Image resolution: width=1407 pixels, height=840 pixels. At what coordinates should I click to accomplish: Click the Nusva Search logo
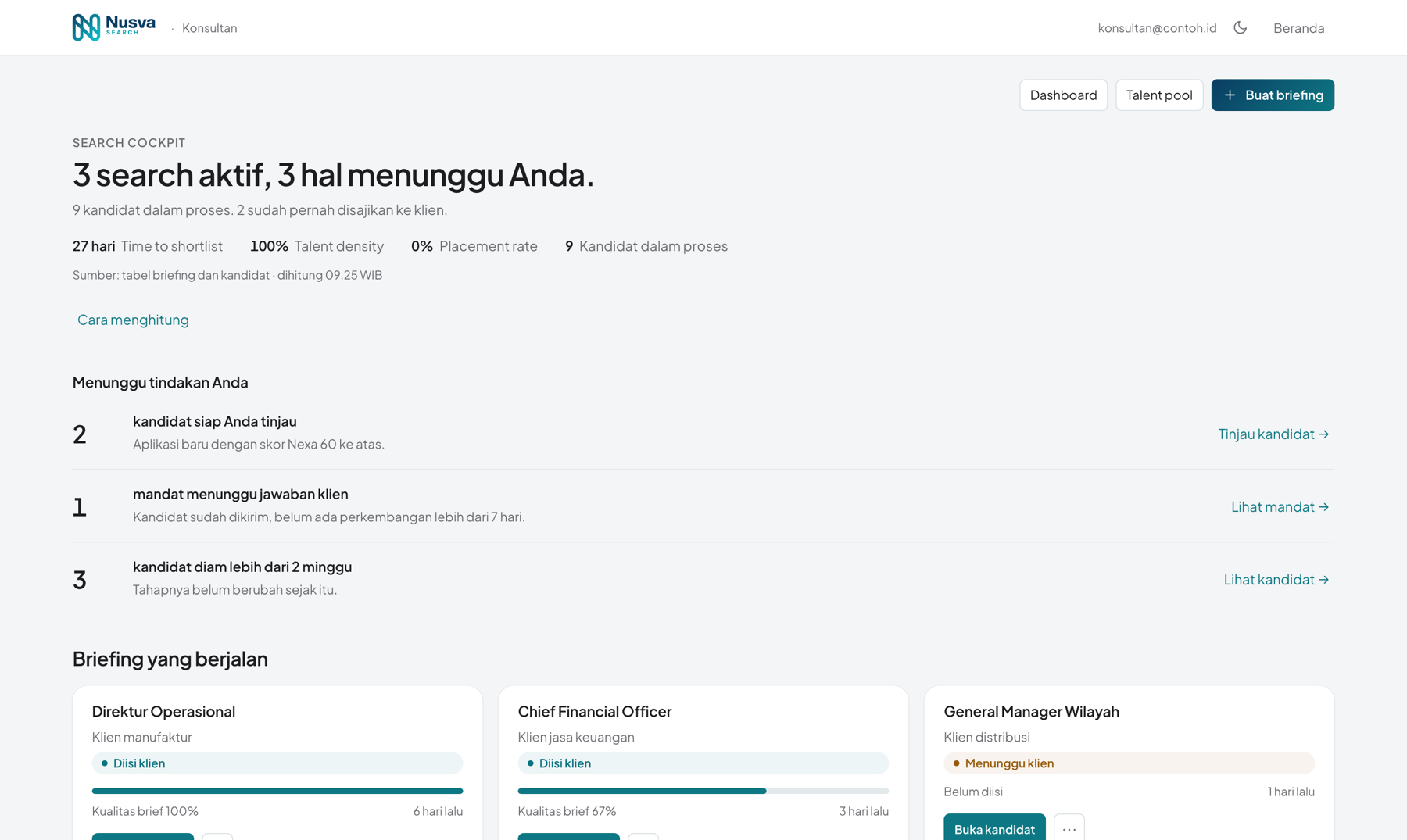114,27
